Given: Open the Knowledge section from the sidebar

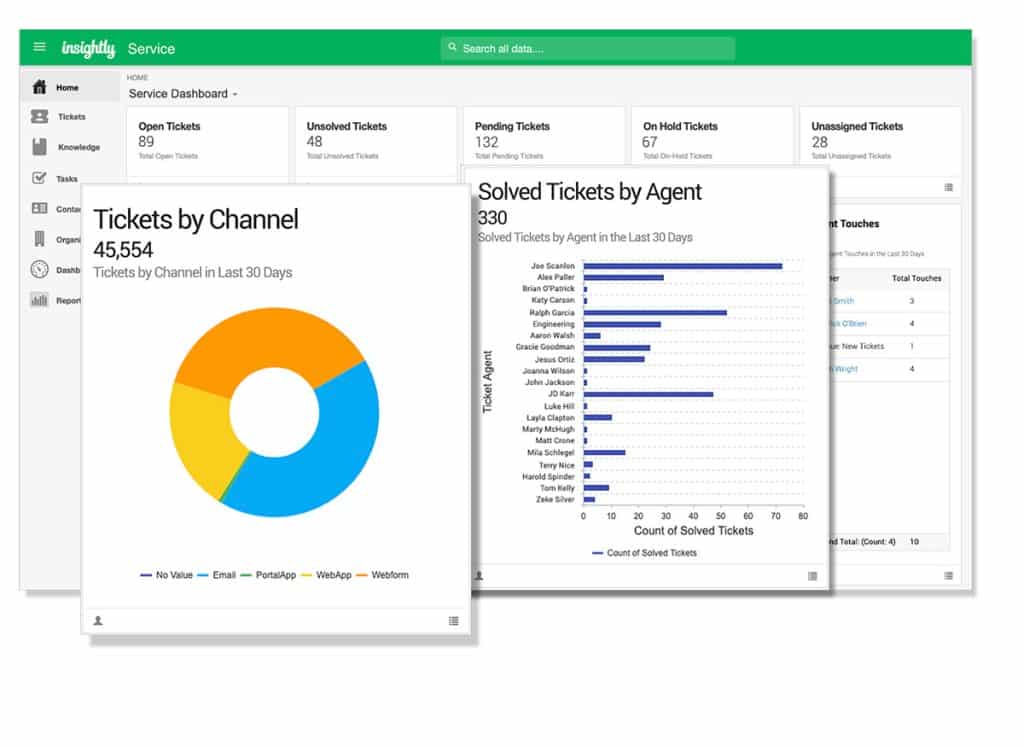Looking at the screenshot, I should click(x=40, y=147).
